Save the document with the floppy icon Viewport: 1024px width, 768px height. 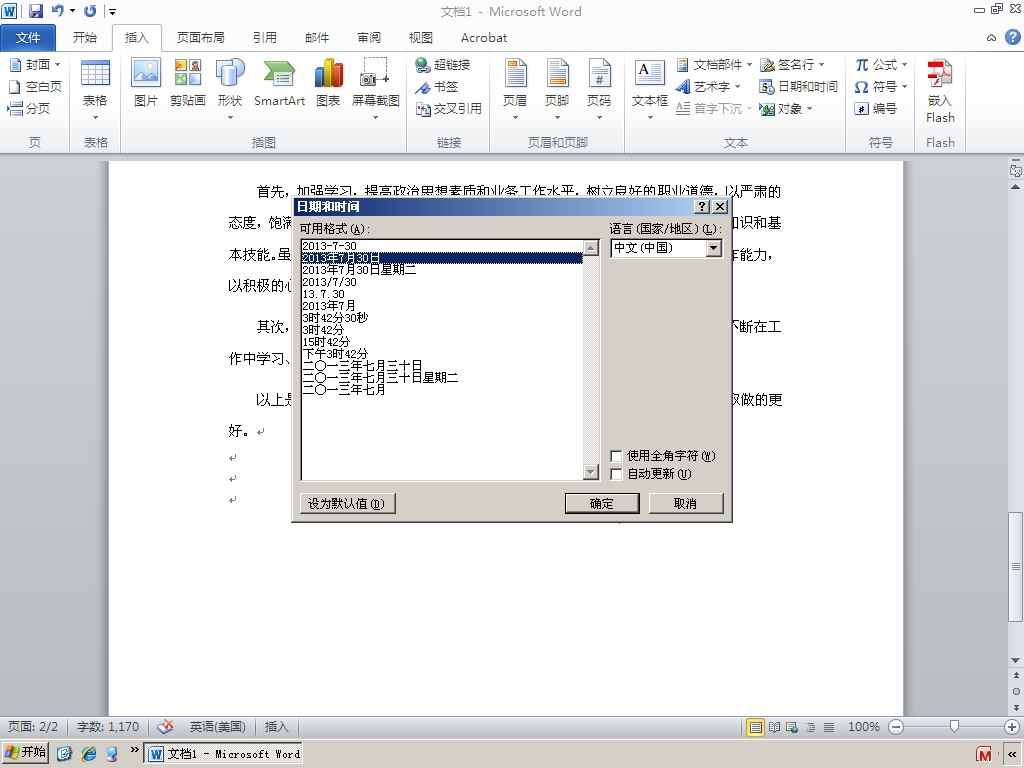[36, 11]
